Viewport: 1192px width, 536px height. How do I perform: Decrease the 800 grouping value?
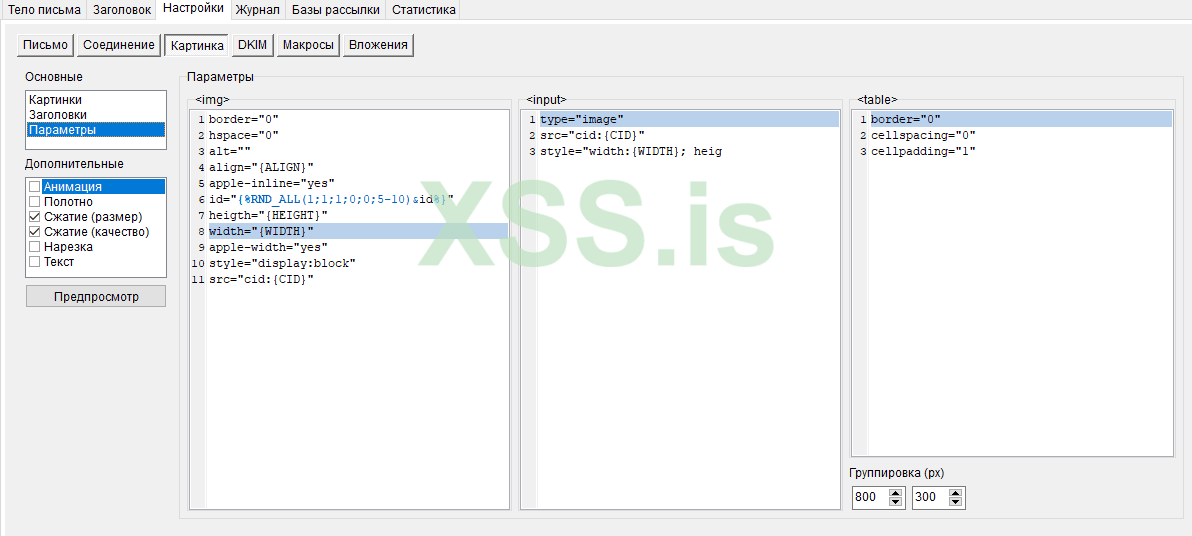(x=896, y=502)
